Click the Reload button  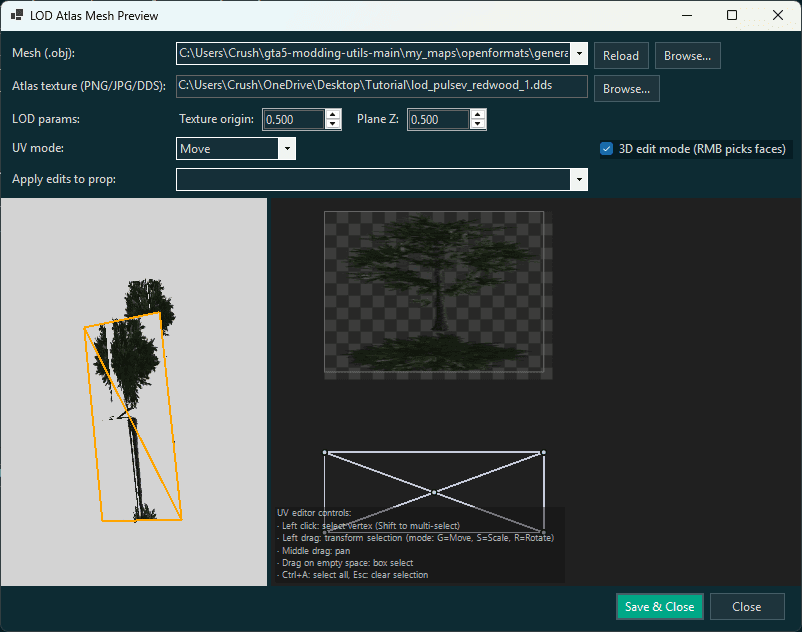pyautogui.click(x=620, y=55)
